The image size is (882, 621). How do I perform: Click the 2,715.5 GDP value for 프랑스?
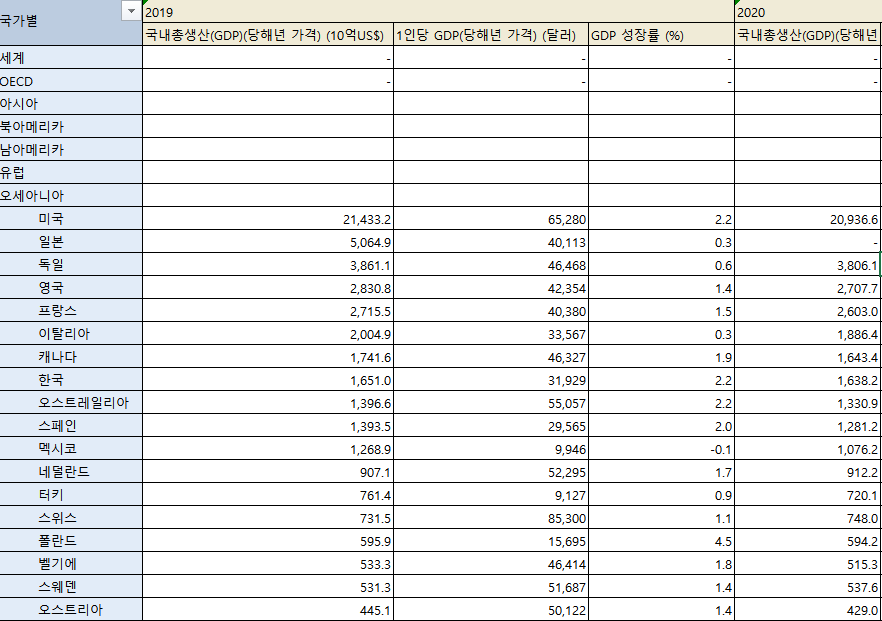click(x=268, y=312)
